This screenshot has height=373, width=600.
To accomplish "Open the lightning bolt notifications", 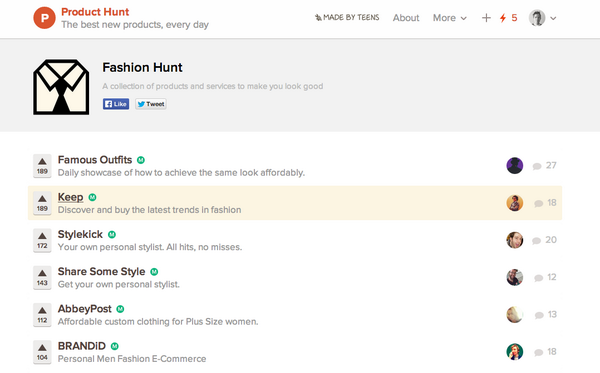I will point(508,18).
